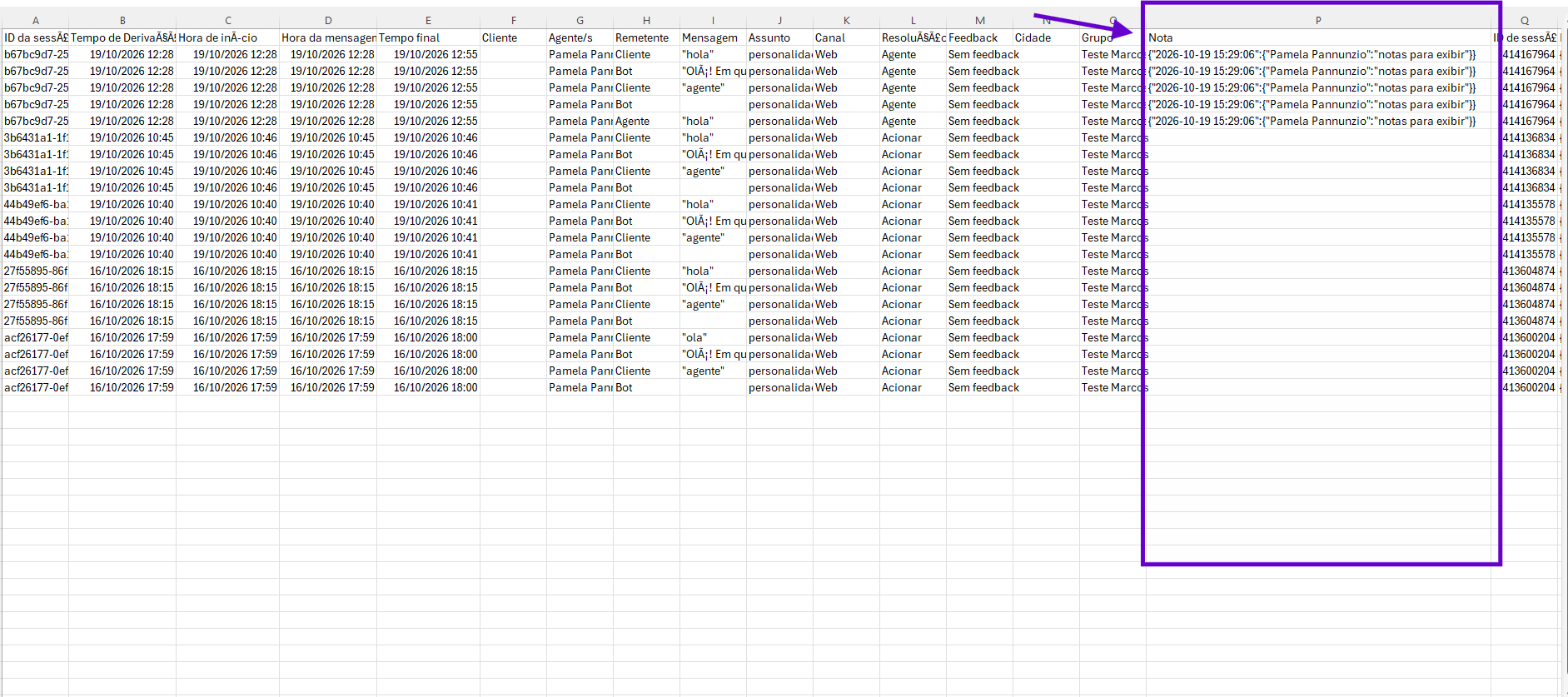
Task: Select column L header
Action: [x=913, y=20]
